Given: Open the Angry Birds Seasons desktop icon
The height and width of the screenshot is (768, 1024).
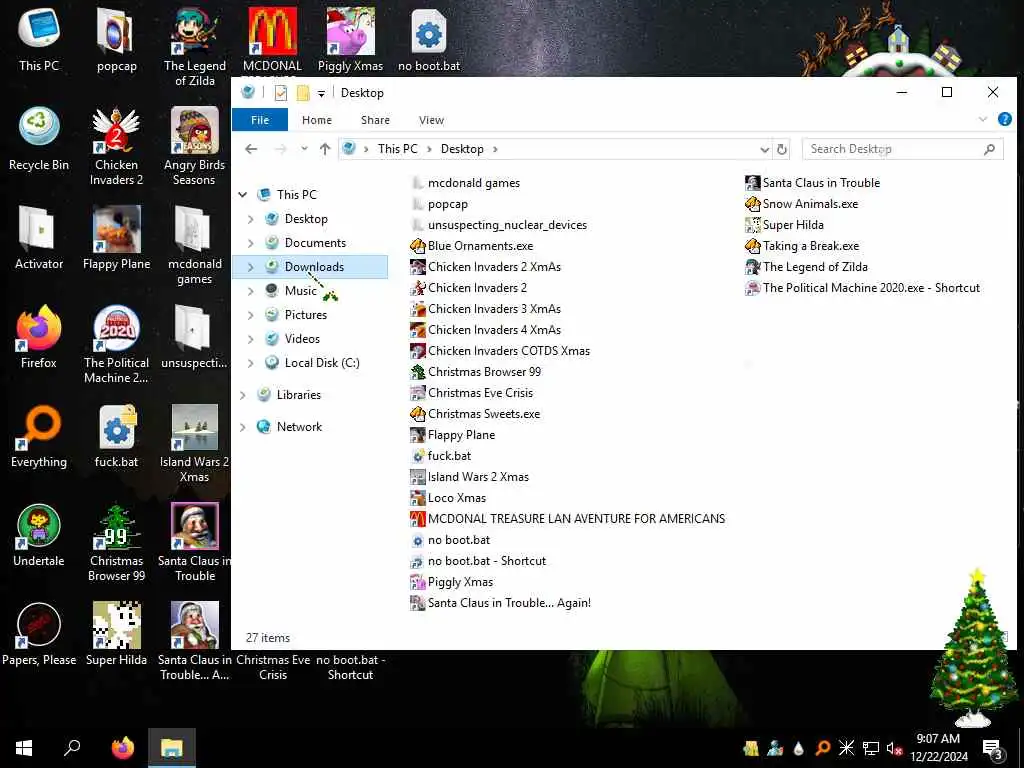Looking at the screenshot, I should coord(194,146).
